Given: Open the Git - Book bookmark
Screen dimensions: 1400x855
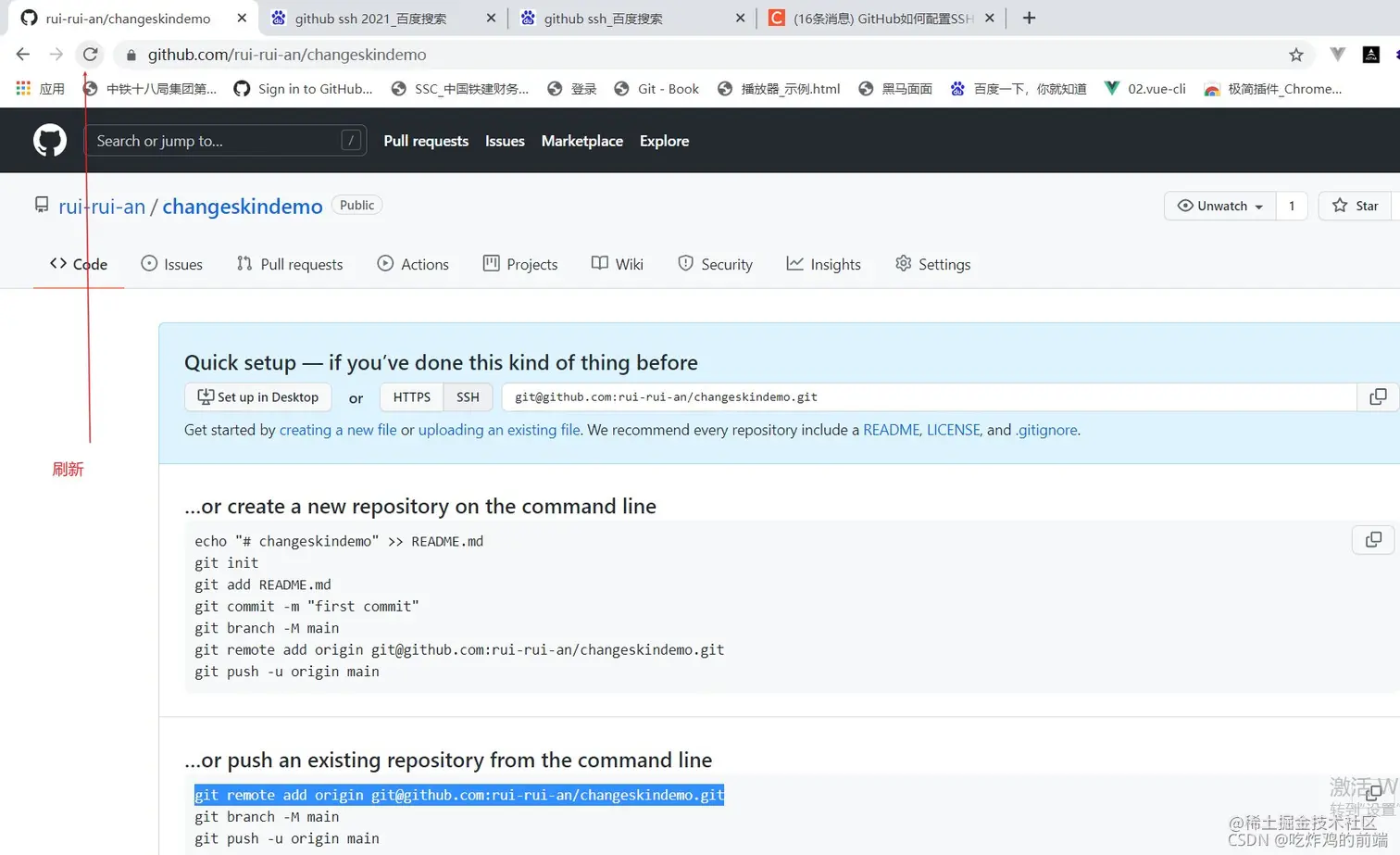Looking at the screenshot, I should [656, 89].
